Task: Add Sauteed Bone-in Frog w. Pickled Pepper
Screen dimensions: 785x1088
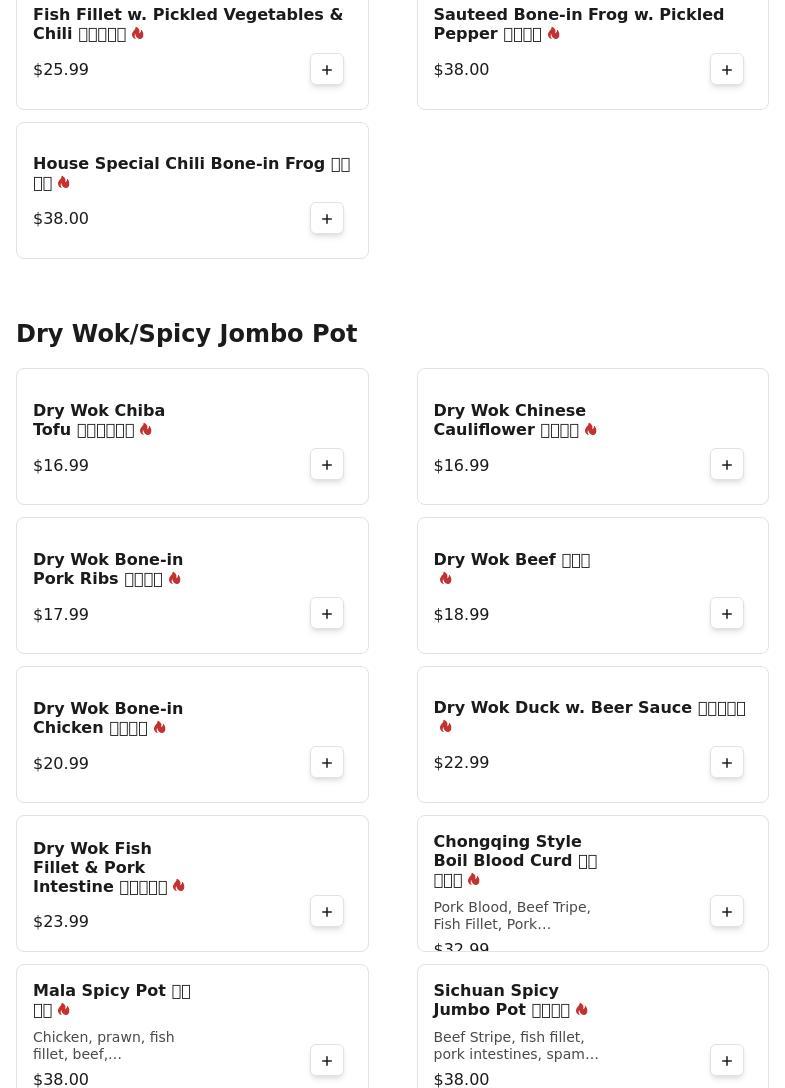Action: (x=727, y=70)
